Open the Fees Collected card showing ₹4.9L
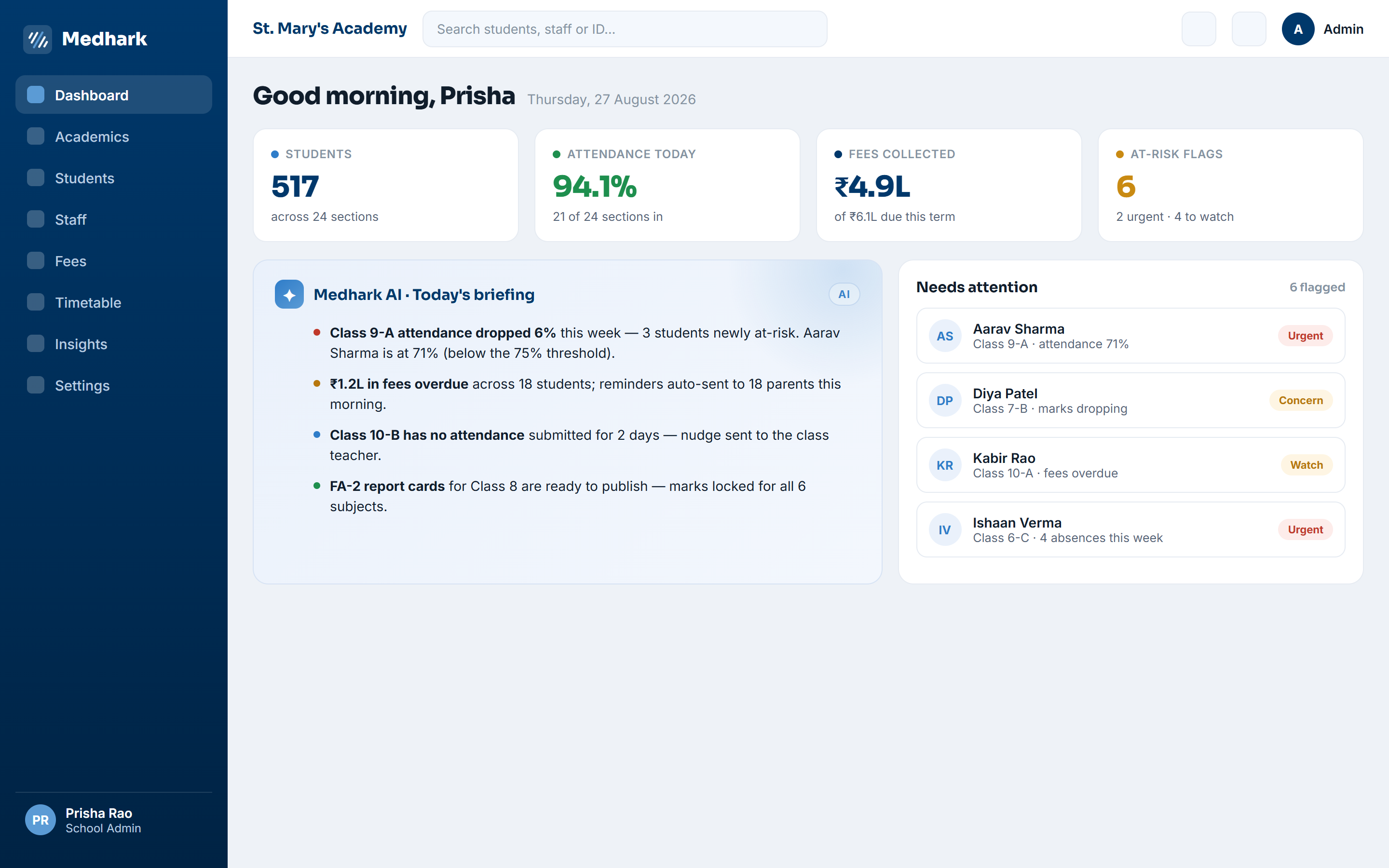 (x=949, y=186)
